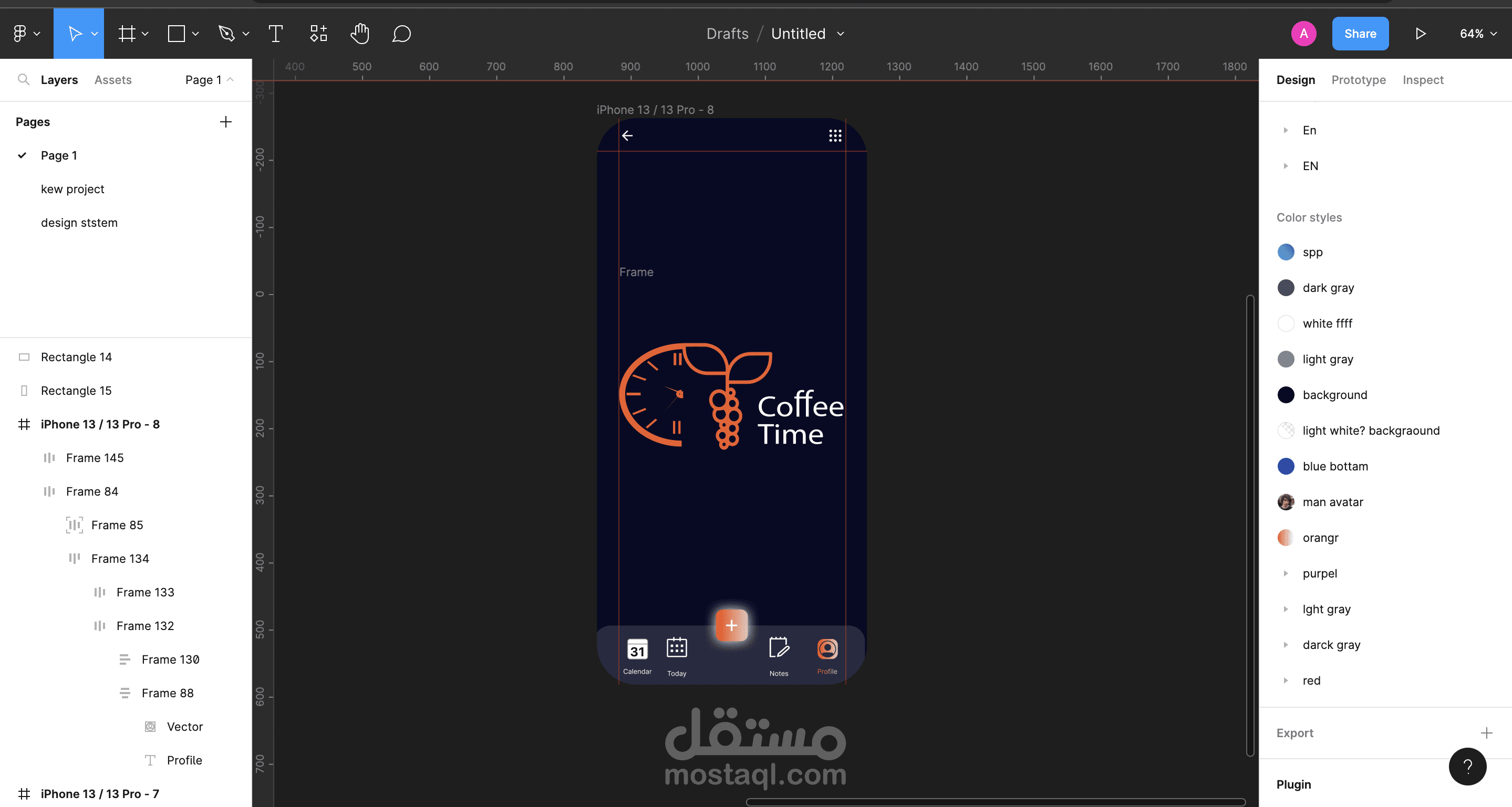Viewport: 1512px width, 807px height.
Task: Add a new page with plus icon
Action: pos(225,122)
